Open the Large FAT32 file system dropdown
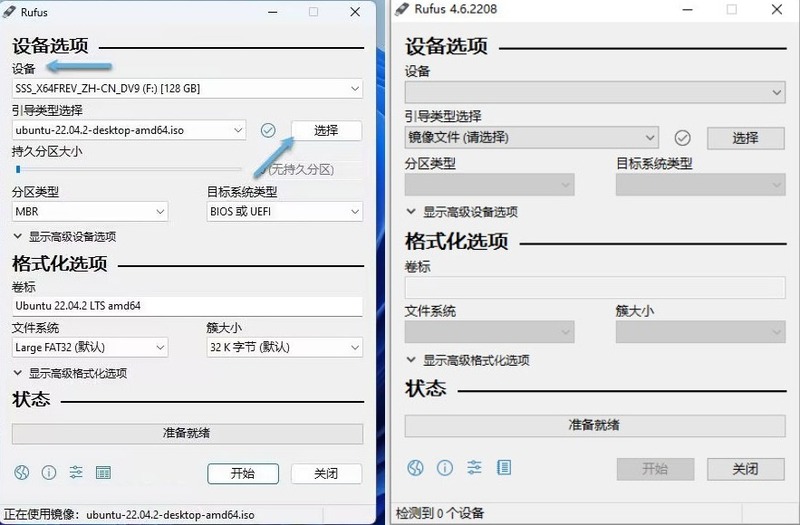800x525 pixels. coord(90,347)
